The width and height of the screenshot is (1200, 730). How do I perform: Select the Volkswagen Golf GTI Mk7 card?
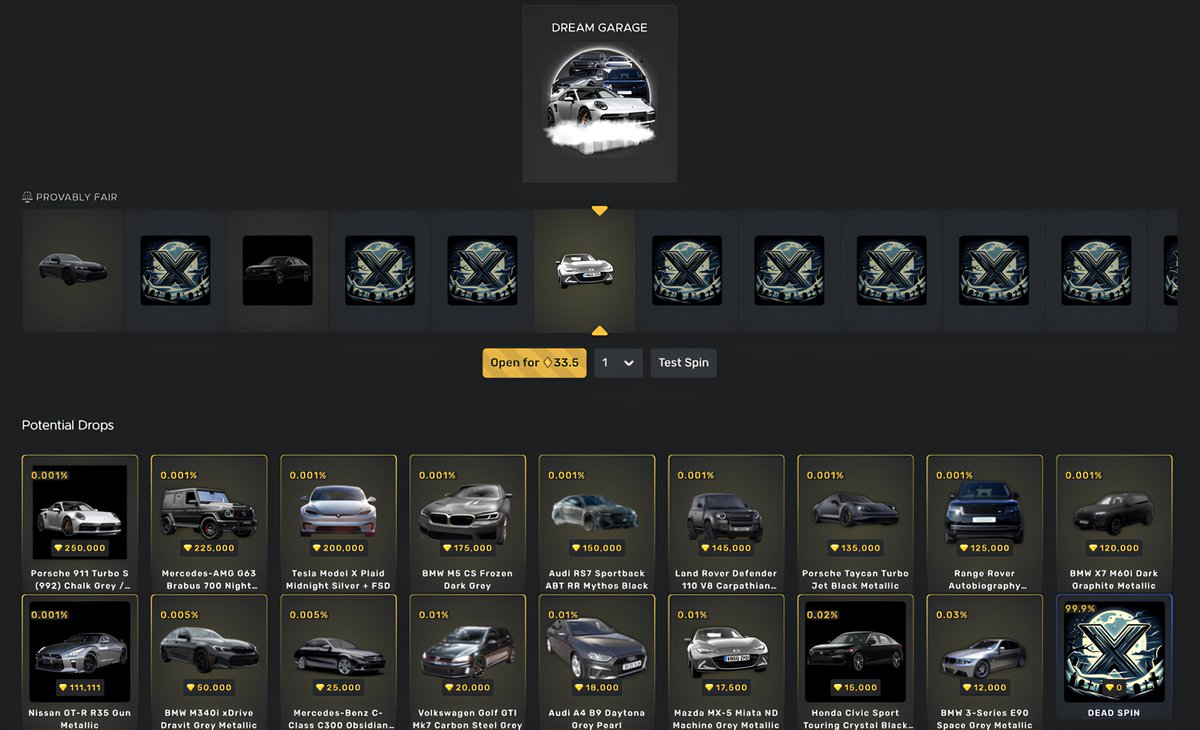[468, 662]
